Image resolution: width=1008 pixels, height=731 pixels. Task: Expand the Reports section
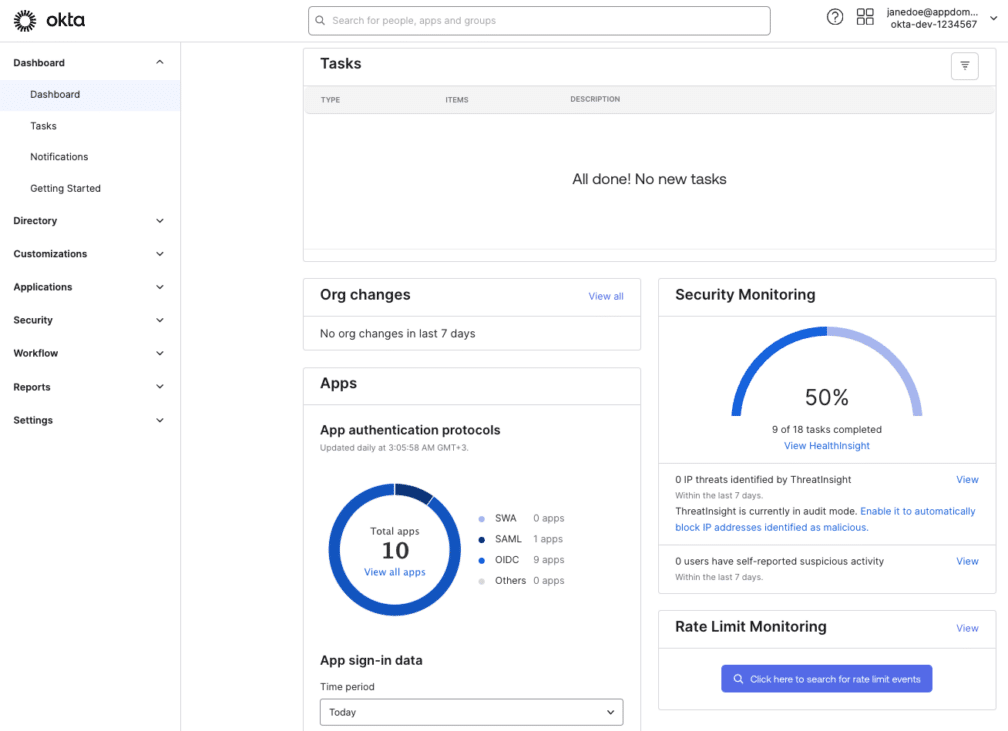pyautogui.click(x=90, y=387)
